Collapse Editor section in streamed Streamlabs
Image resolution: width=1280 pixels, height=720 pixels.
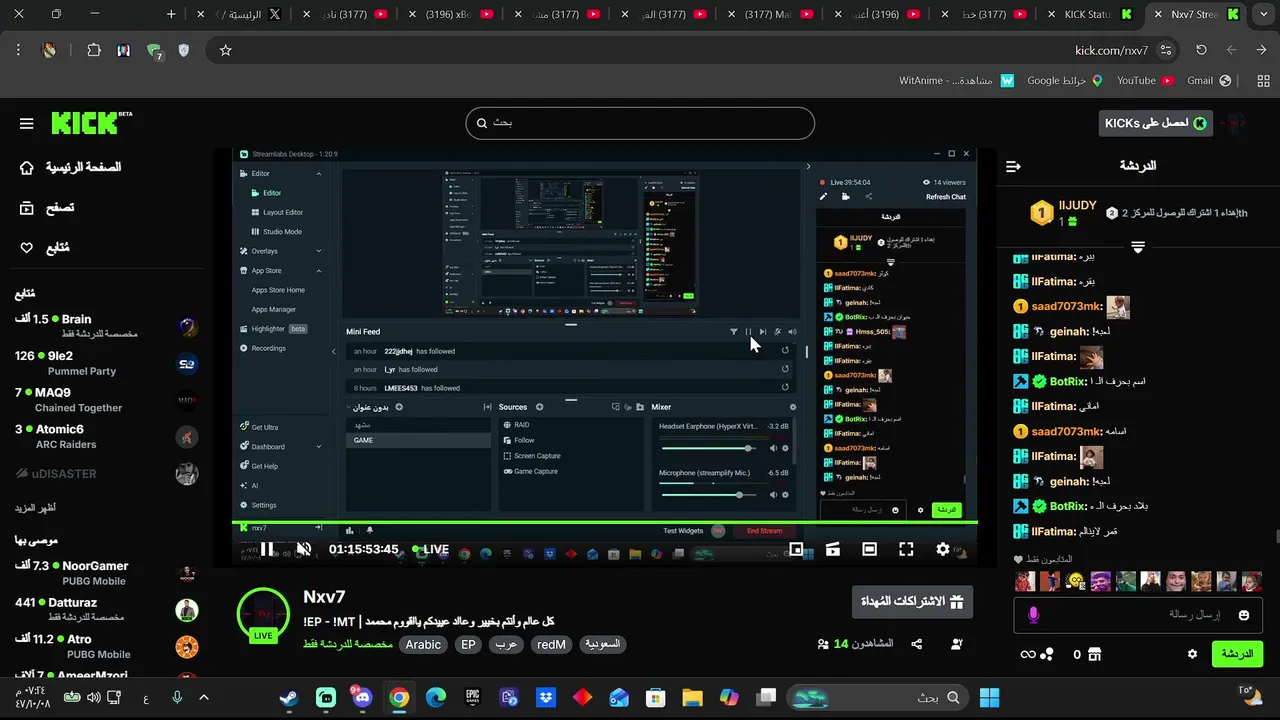pyautogui.click(x=319, y=173)
